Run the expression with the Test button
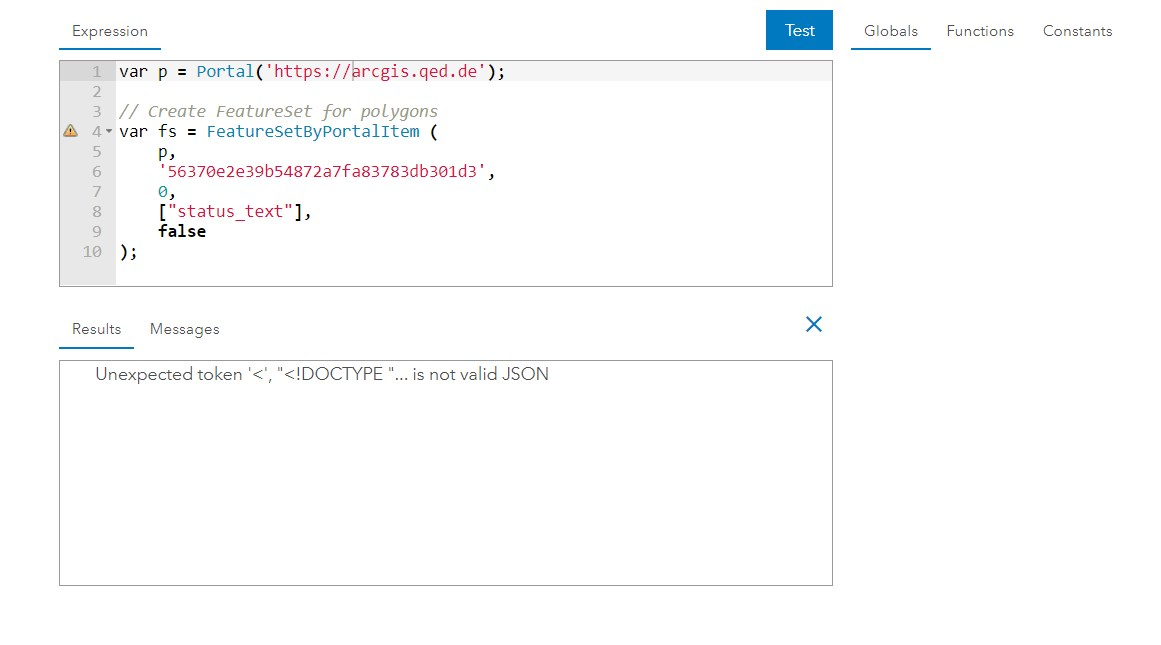 click(799, 30)
